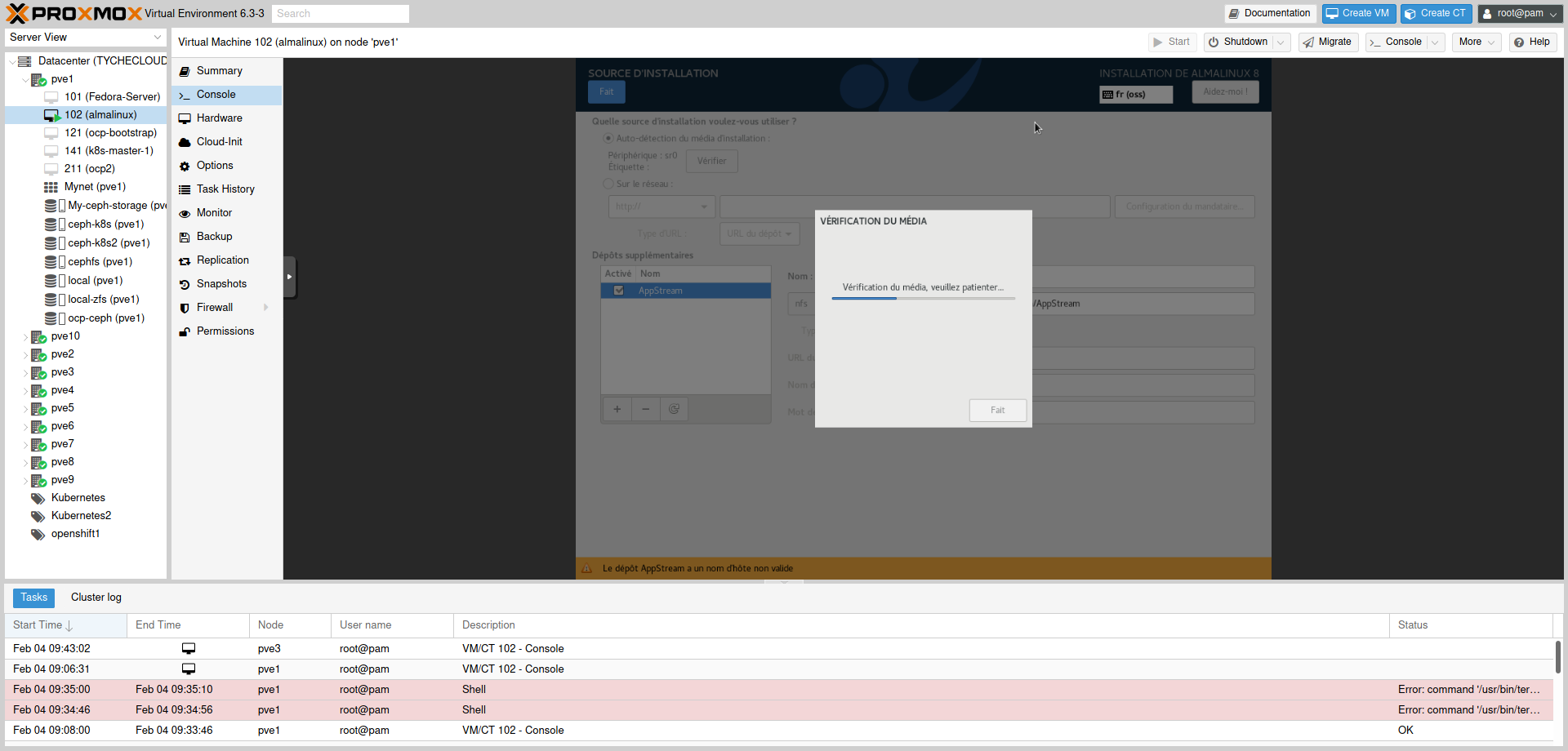1568x751 pixels.
Task: Select VM 141 (k8s-master-1) icon
Action: pyautogui.click(x=51, y=151)
